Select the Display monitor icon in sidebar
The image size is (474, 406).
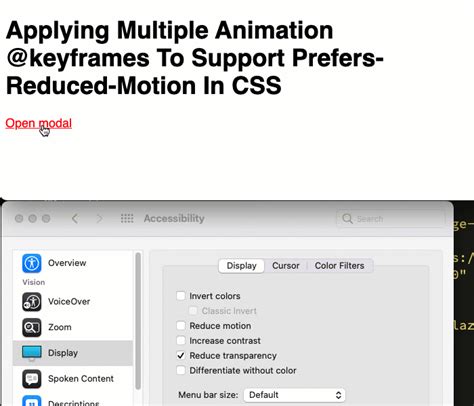point(32,353)
